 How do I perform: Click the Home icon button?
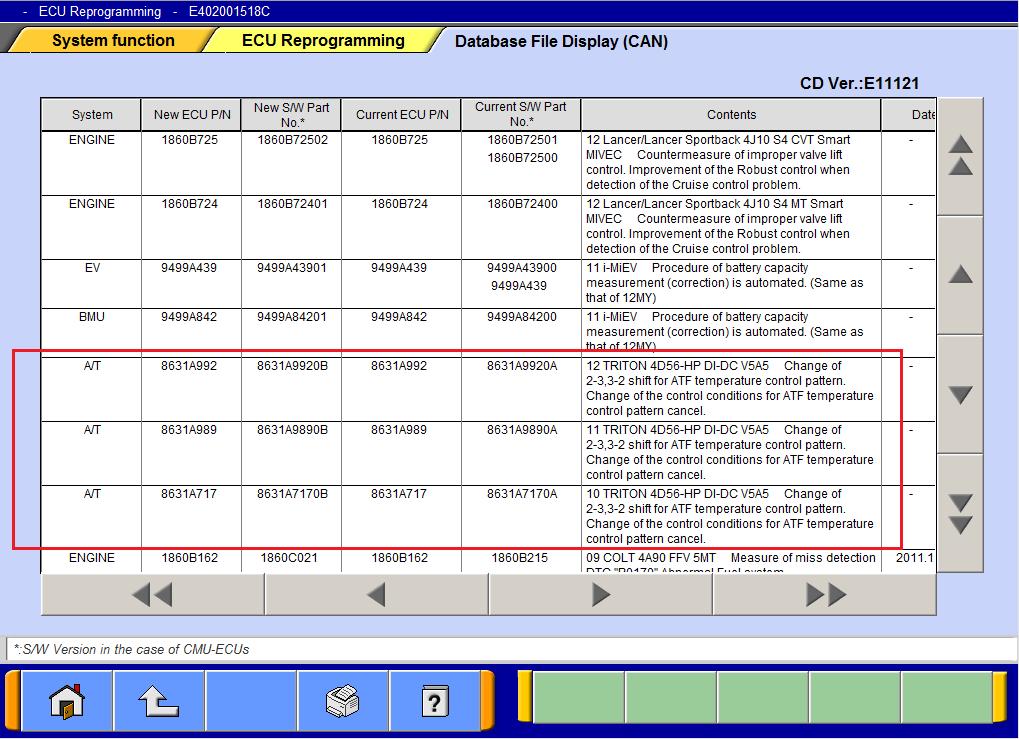pos(67,702)
